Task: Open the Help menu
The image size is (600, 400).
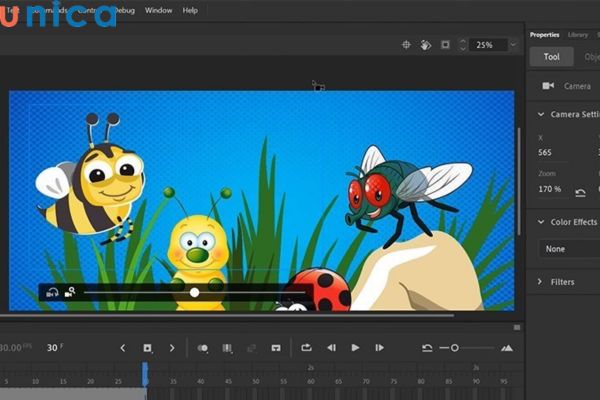Action: pos(190,10)
